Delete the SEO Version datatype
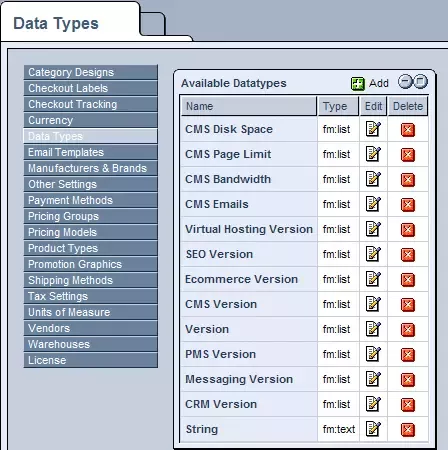This screenshot has height=450, width=448. [408, 255]
